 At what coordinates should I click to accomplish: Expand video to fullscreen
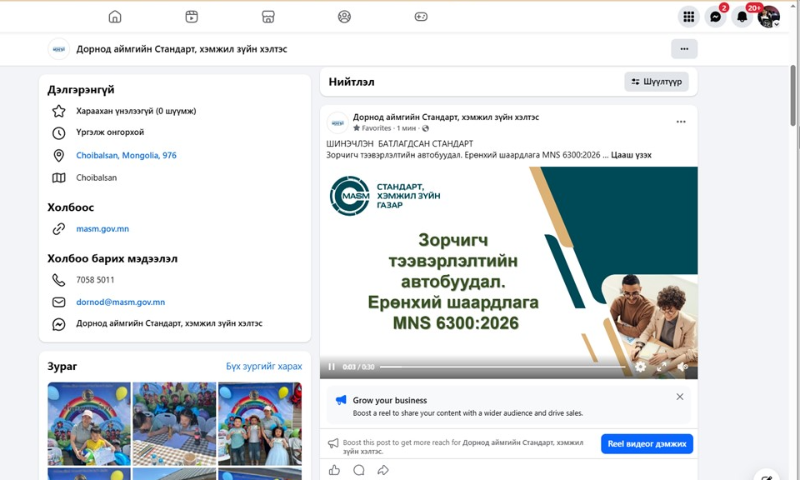coord(661,367)
